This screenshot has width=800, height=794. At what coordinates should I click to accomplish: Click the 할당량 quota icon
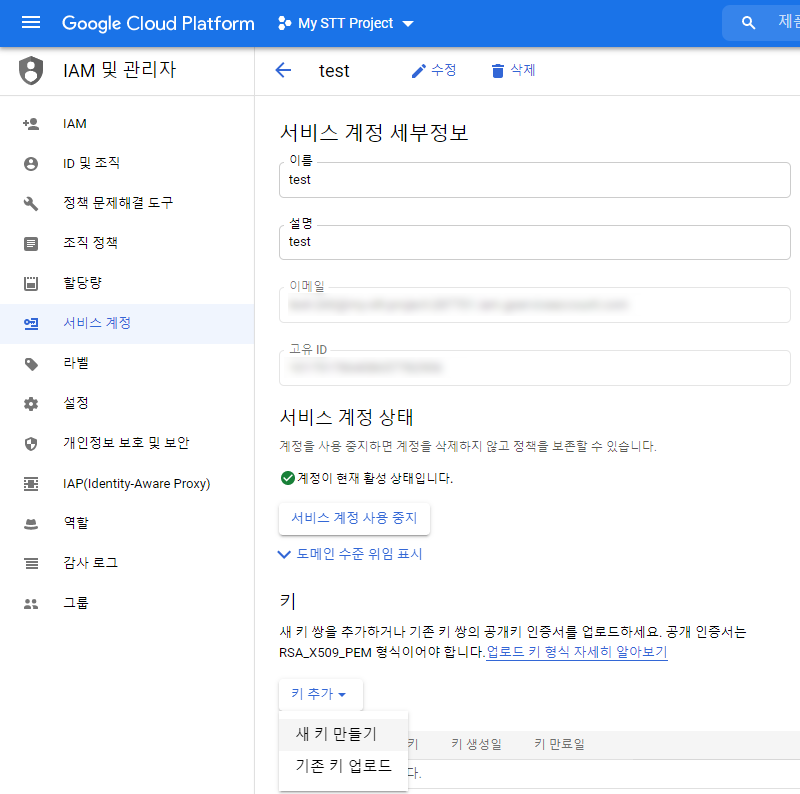coord(31,283)
